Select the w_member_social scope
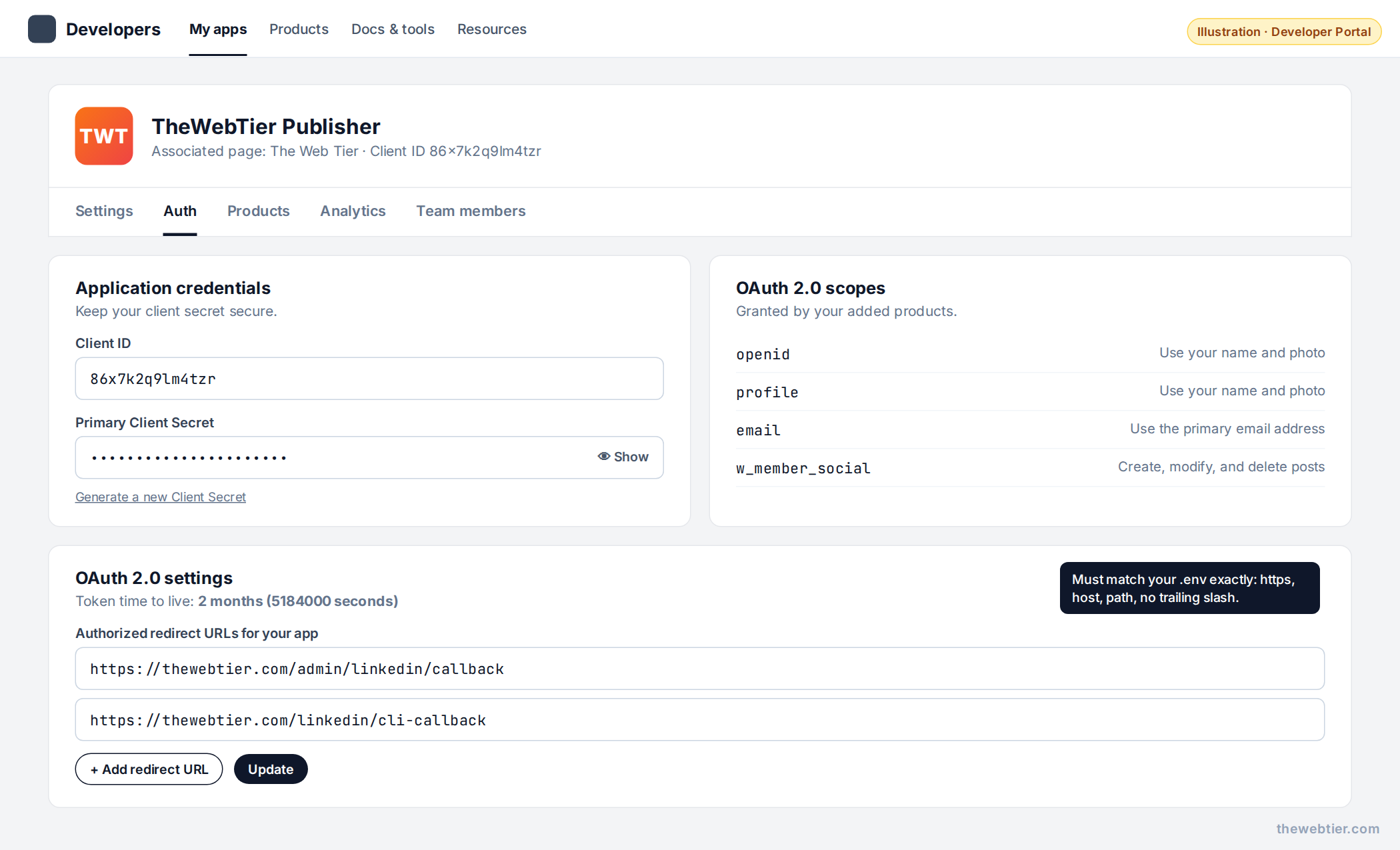The image size is (1400, 850). point(1031,467)
